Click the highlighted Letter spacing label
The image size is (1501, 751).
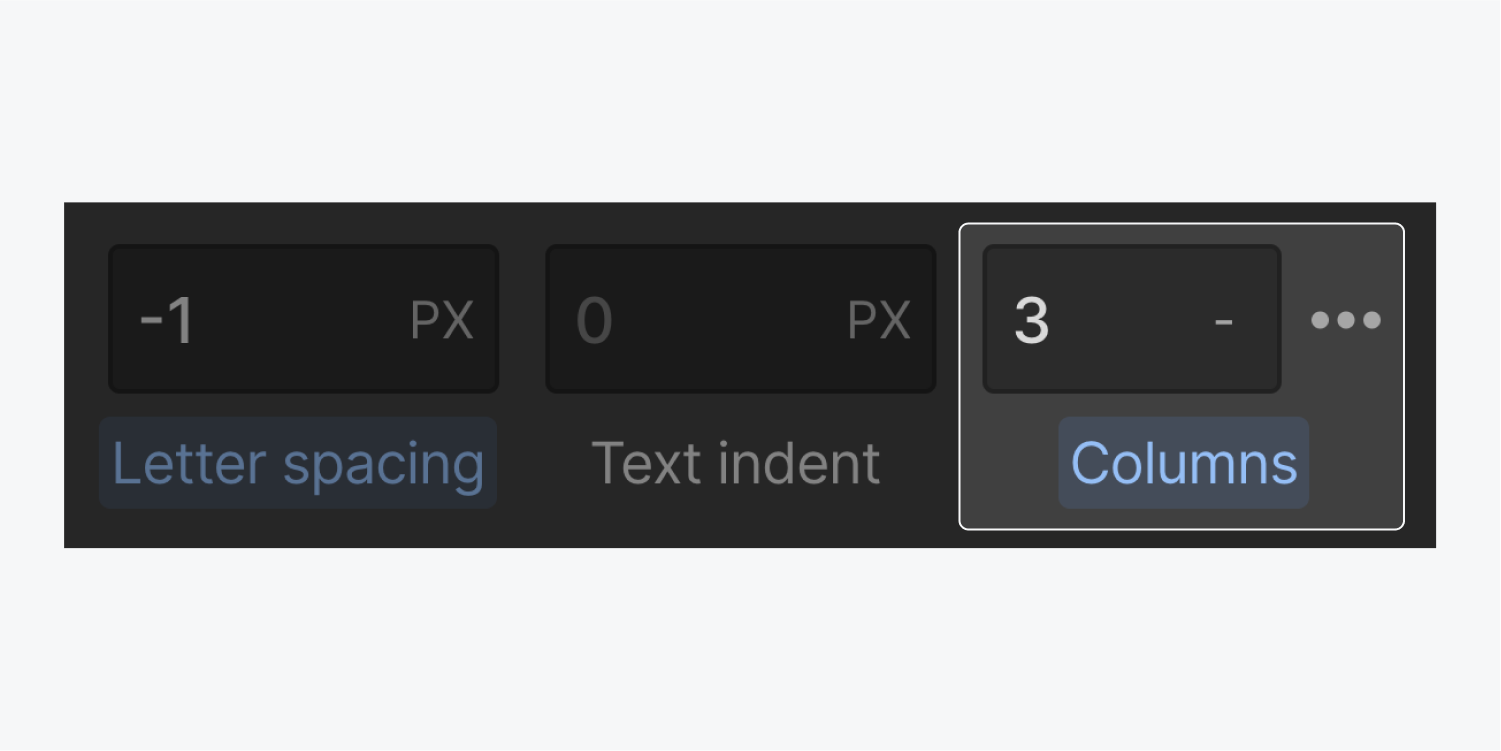click(x=298, y=463)
